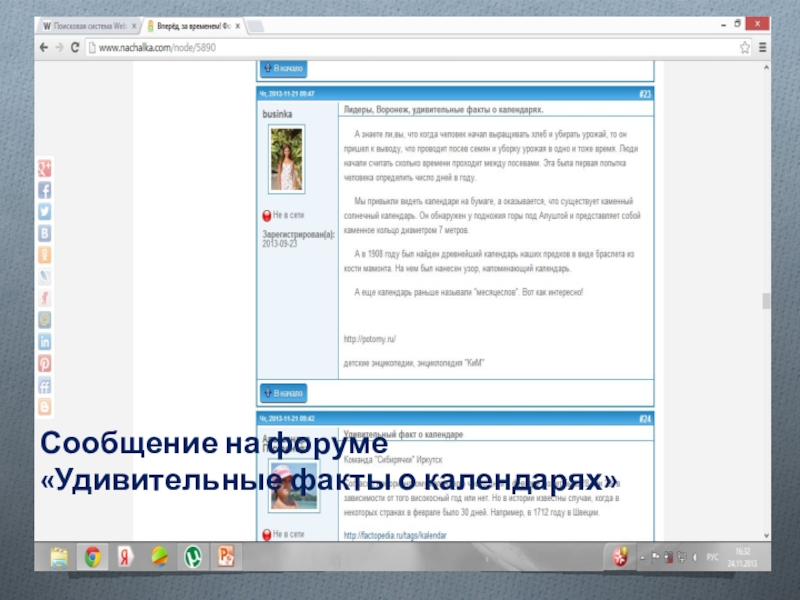Share to VKontakte from sidebar

(x=45, y=233)
